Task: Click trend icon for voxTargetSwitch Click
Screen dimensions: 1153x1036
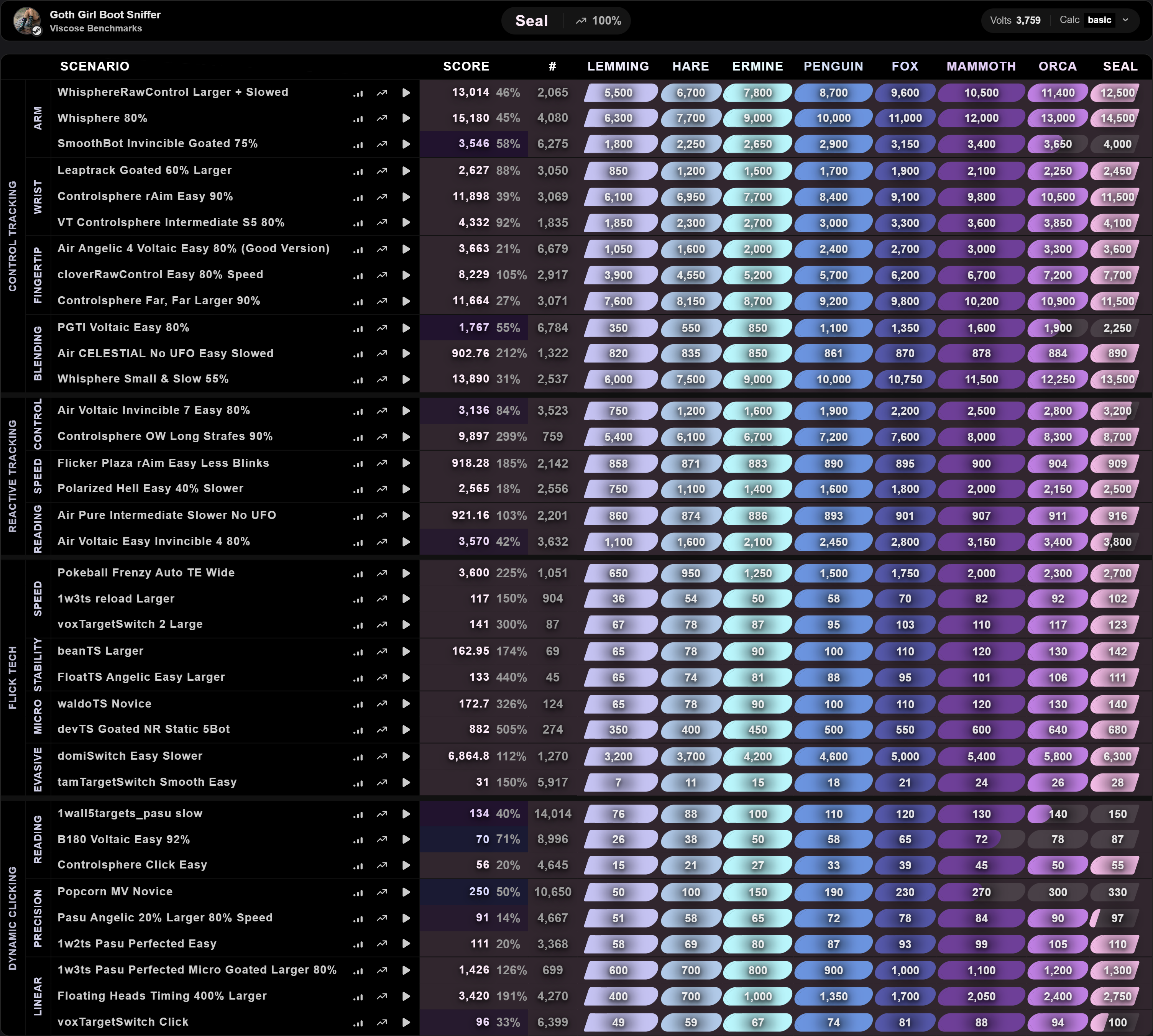Action: 381,1022
